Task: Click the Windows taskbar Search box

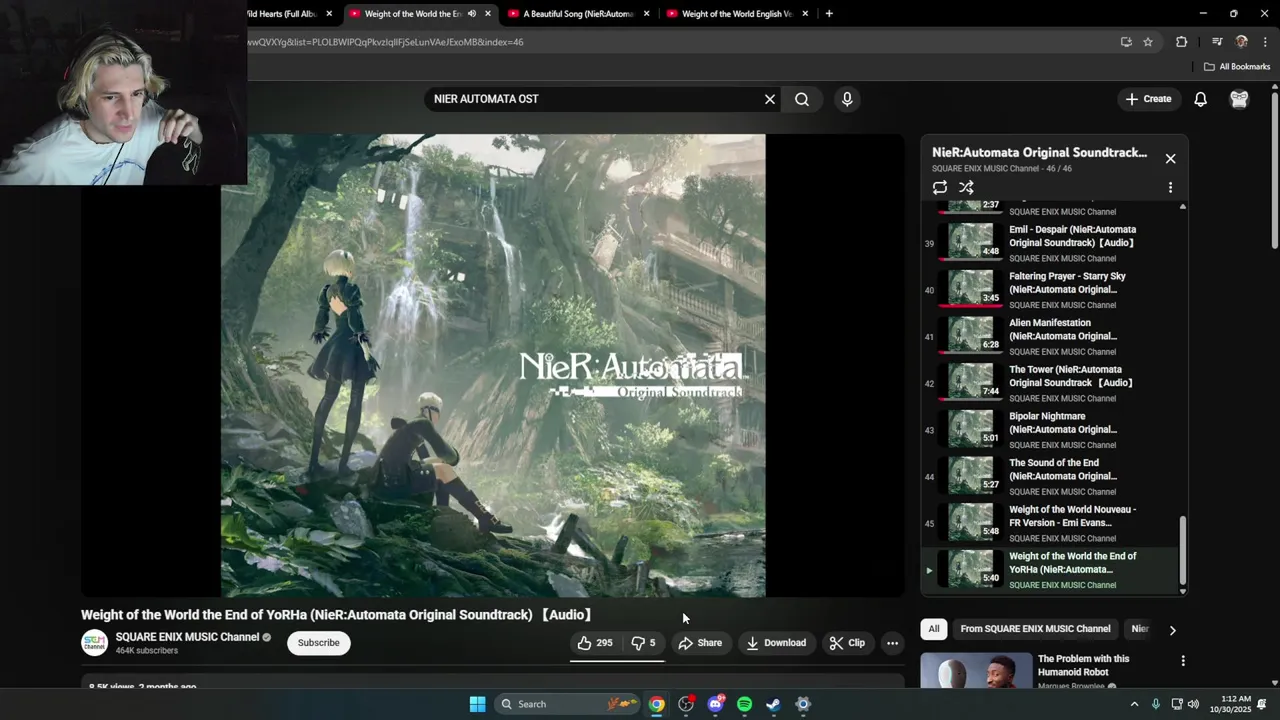Action: (x=568, y=704)
